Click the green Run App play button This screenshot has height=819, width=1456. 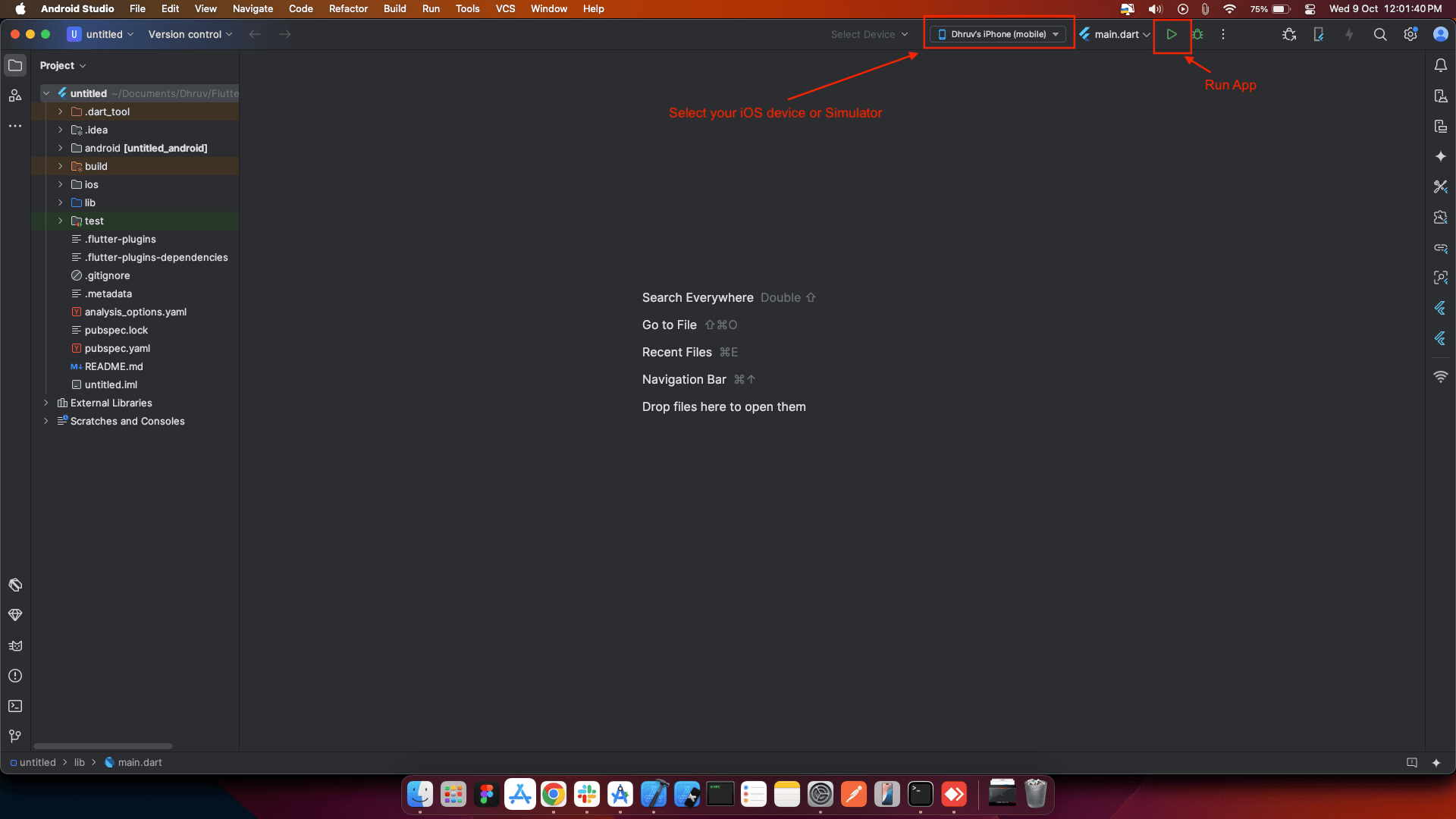1172,34
